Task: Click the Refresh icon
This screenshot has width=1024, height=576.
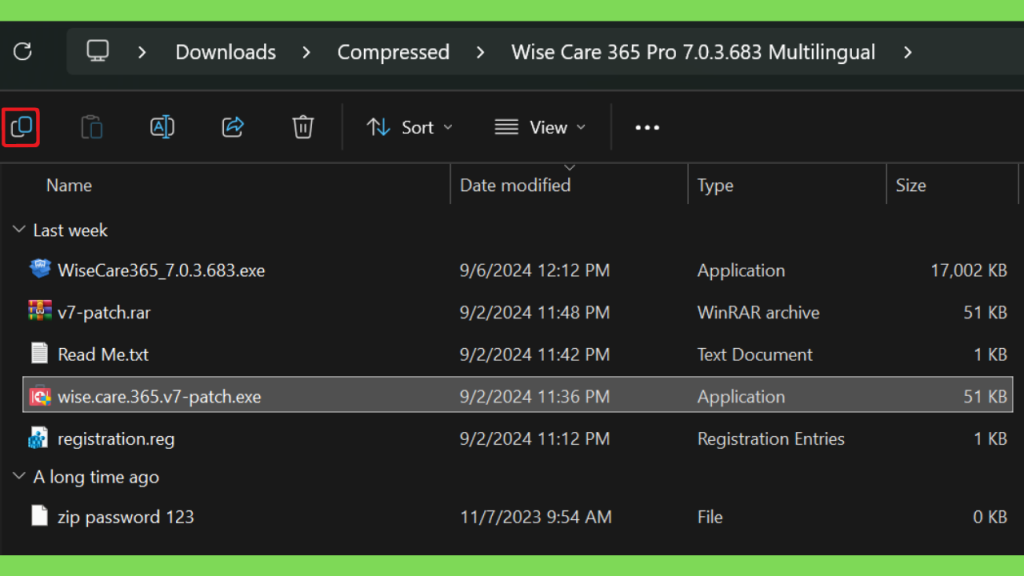Action: (23, 52)
